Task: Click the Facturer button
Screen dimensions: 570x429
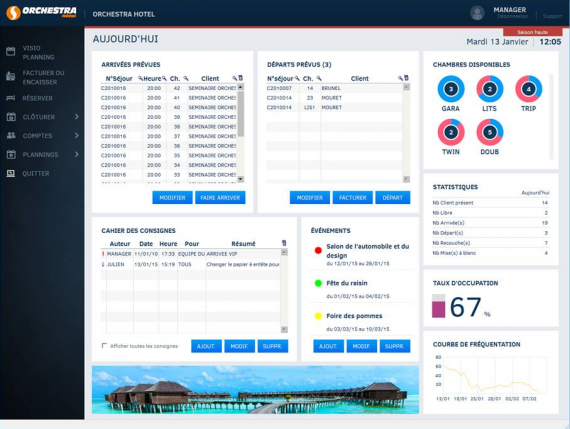Action: pos(353,197)
